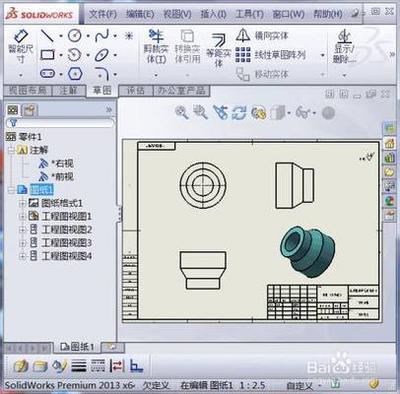Screen dimensions: 400x394
Task: Open the 工具(T) menu
Action: tap(249, 14)
